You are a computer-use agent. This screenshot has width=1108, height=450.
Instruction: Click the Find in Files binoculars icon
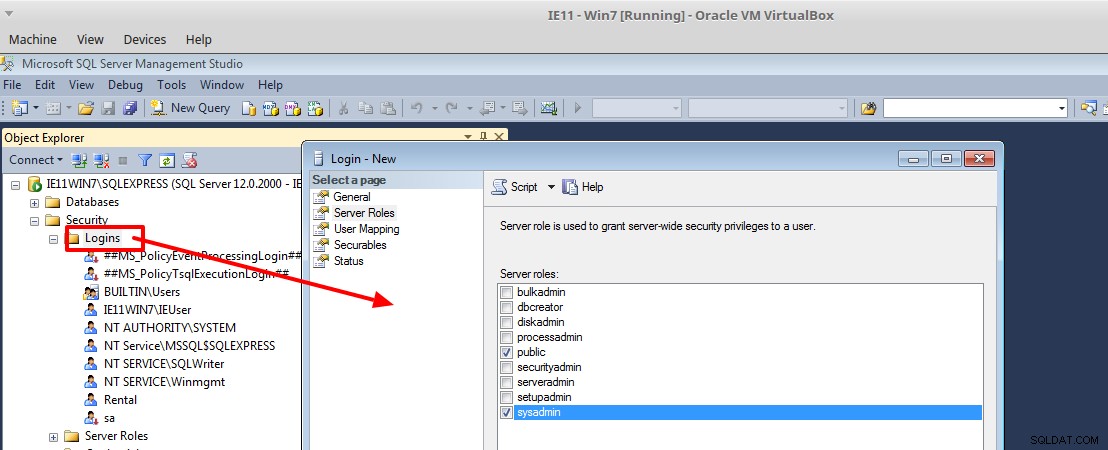pos(868,108)
